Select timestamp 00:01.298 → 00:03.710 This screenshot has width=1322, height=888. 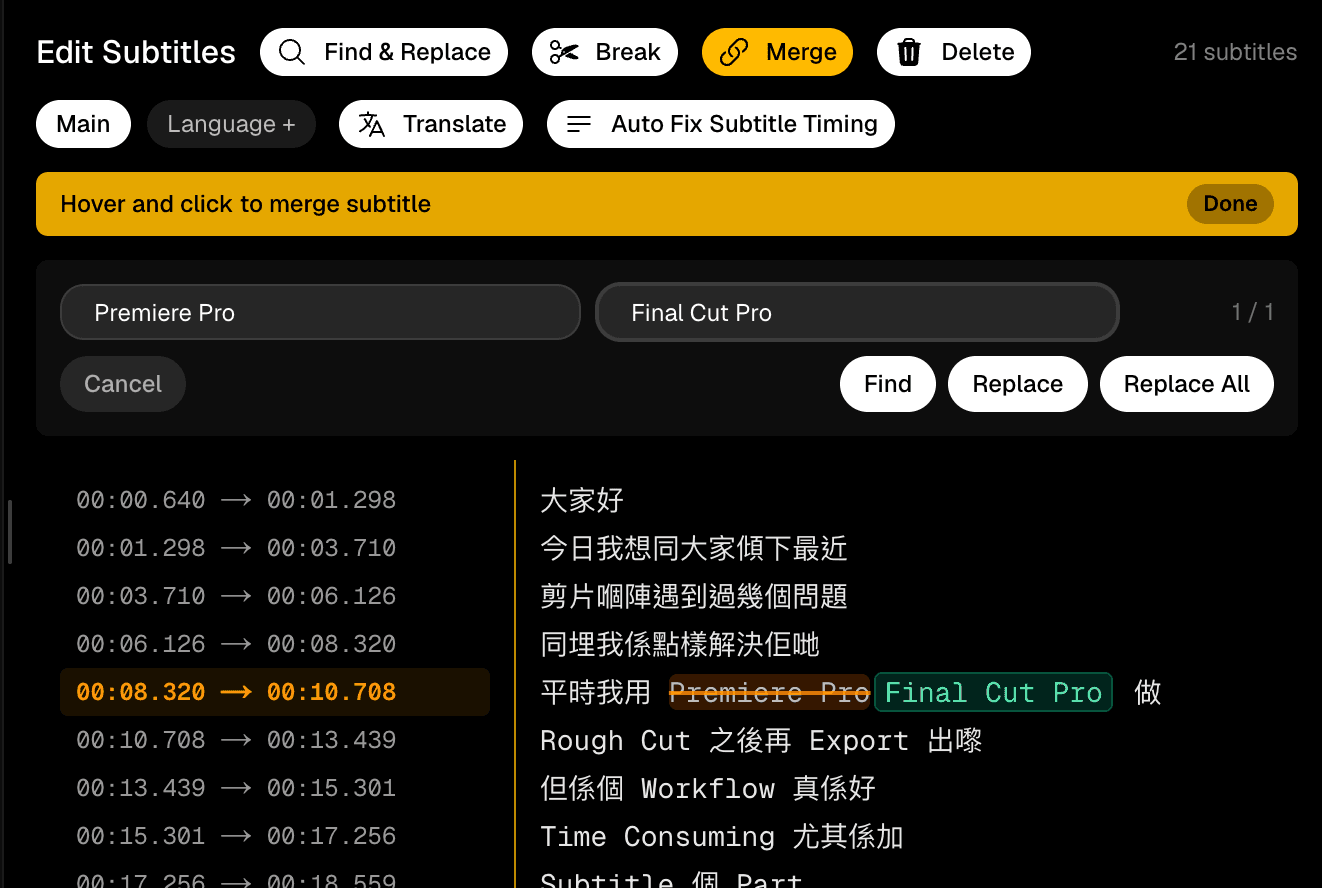pyautogui.click(x=236, y=548)
